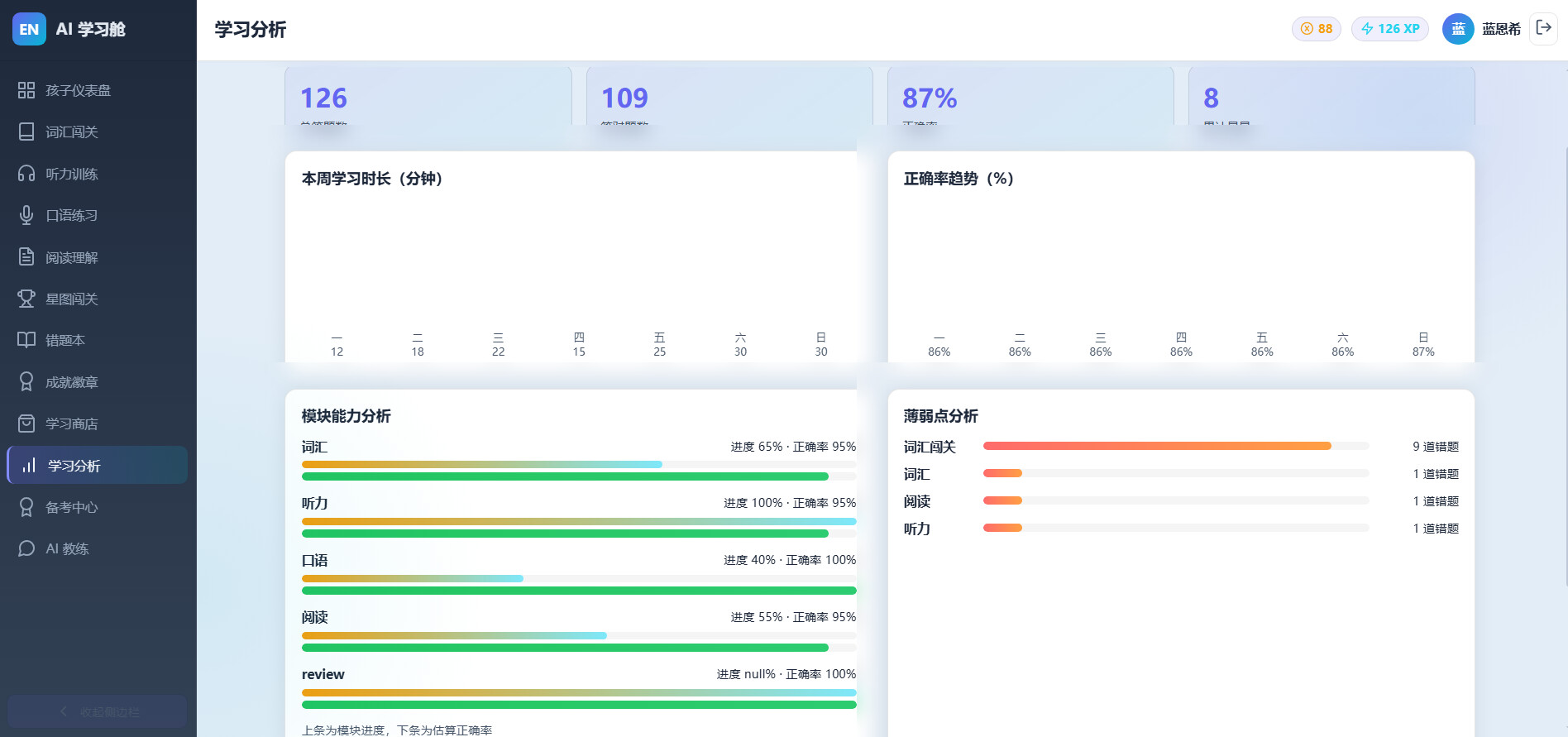This screenshot has height=737, width=1568.
Task: Select the 错题本 open-book icon
Action: coord(26,340)
